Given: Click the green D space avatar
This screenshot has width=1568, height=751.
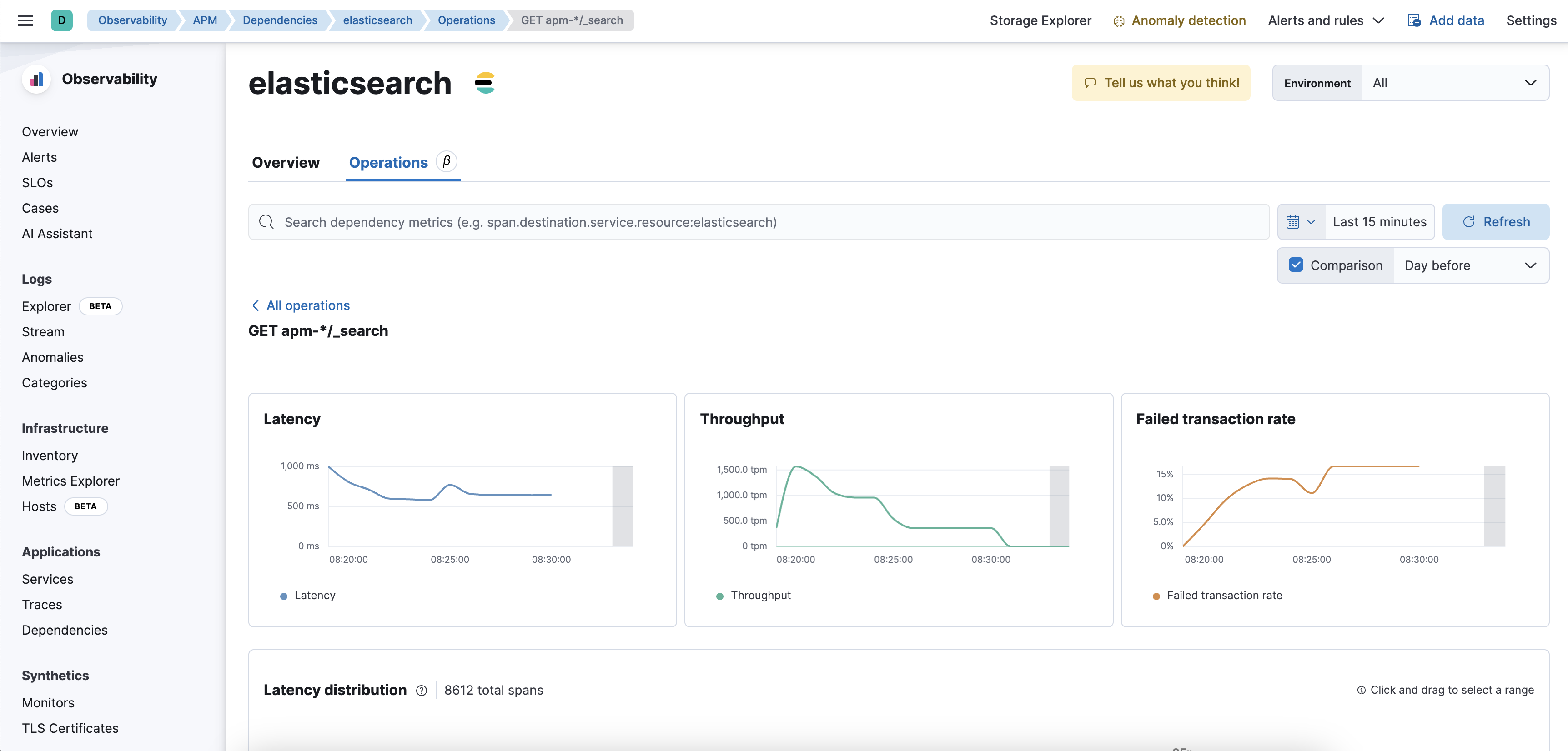Looking at the screenshot, I should coord(61,21).
